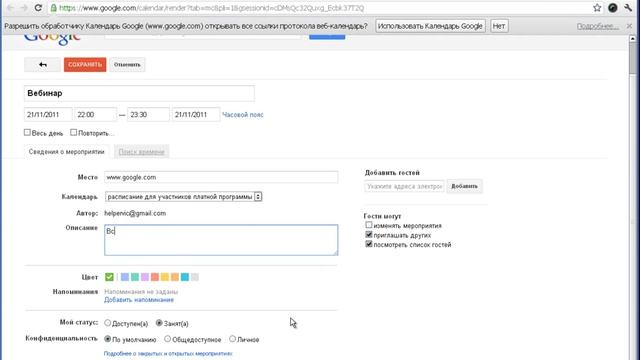Pick the purple color swatch
Image resolution: width=640 pixels, height=360 pixels.
[x=145, y=277]
